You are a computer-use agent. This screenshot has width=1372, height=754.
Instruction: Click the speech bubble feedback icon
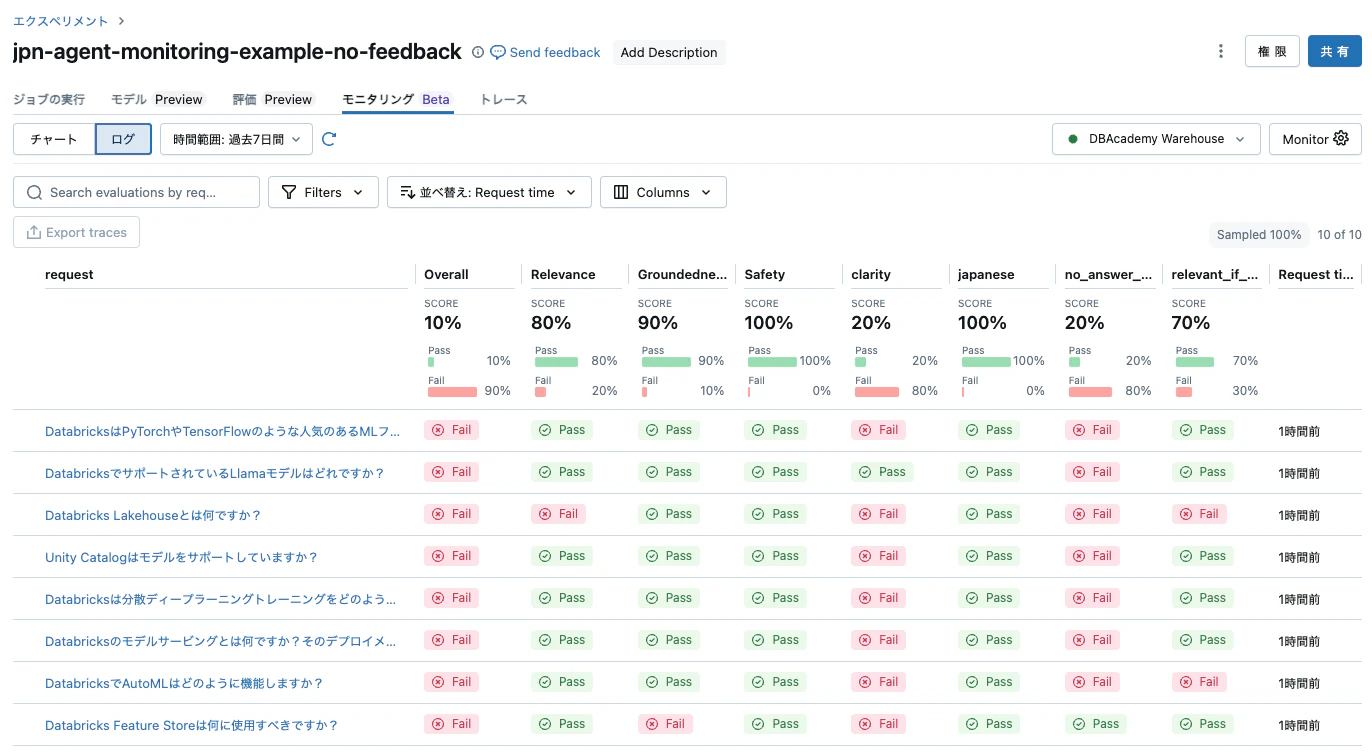pyautogui.click(x=498, y=52)
